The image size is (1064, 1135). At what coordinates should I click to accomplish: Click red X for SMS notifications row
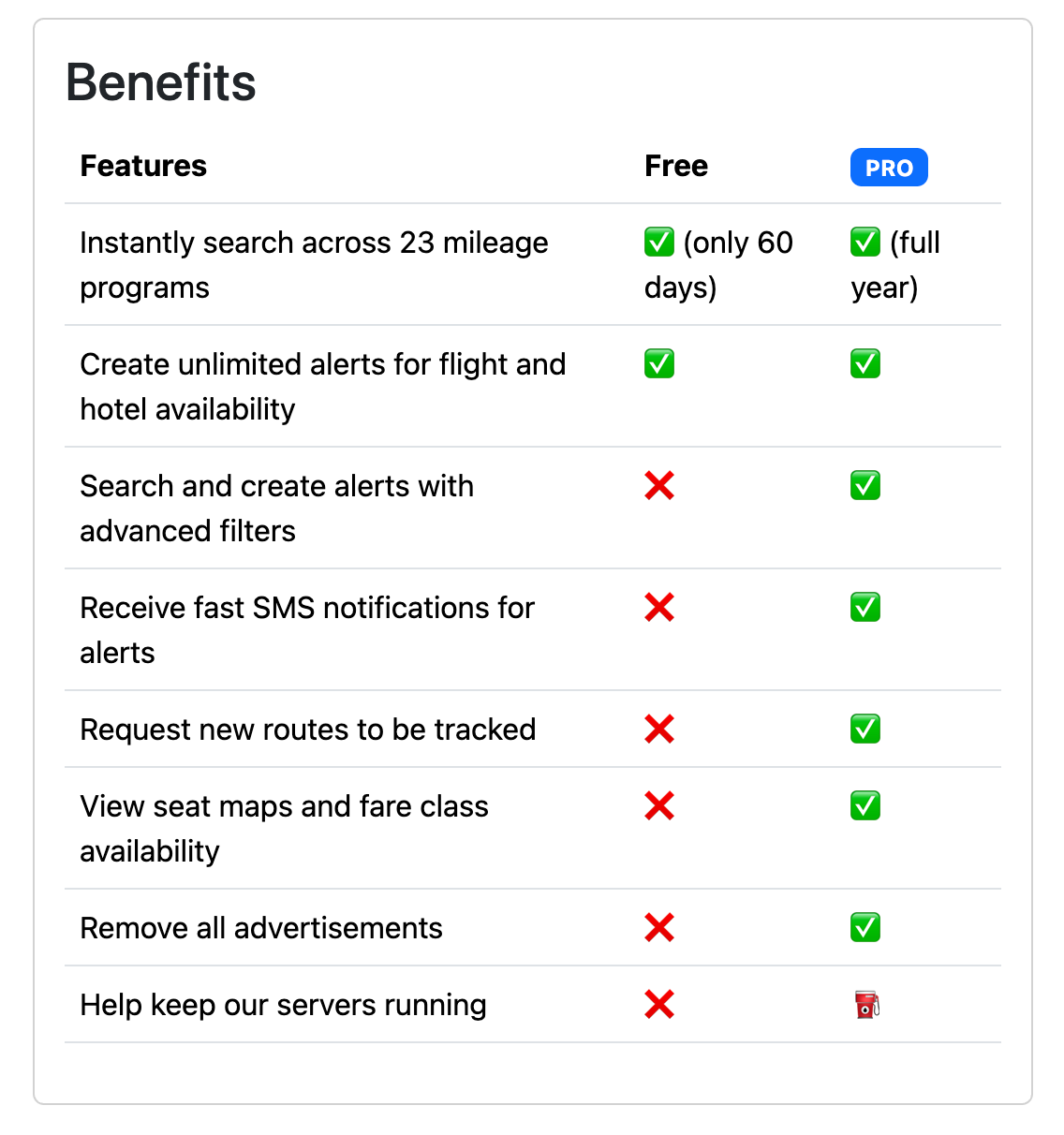point(659,608)
